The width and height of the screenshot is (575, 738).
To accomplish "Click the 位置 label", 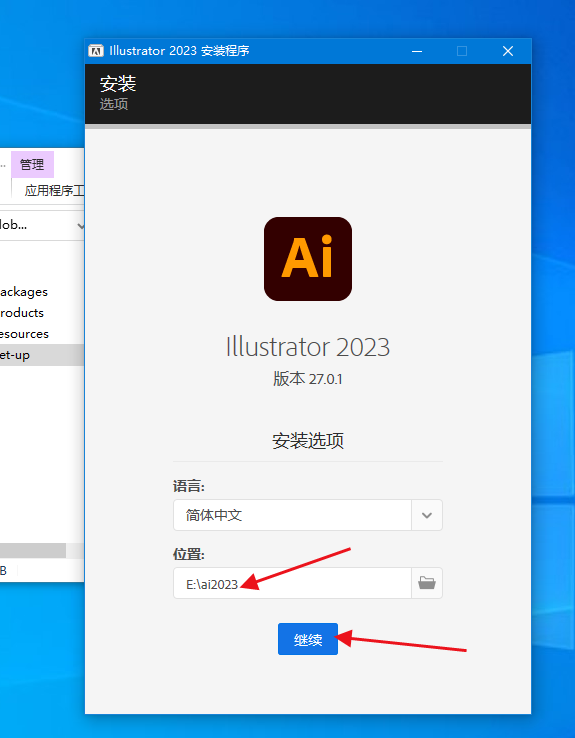I will point(189,554).
